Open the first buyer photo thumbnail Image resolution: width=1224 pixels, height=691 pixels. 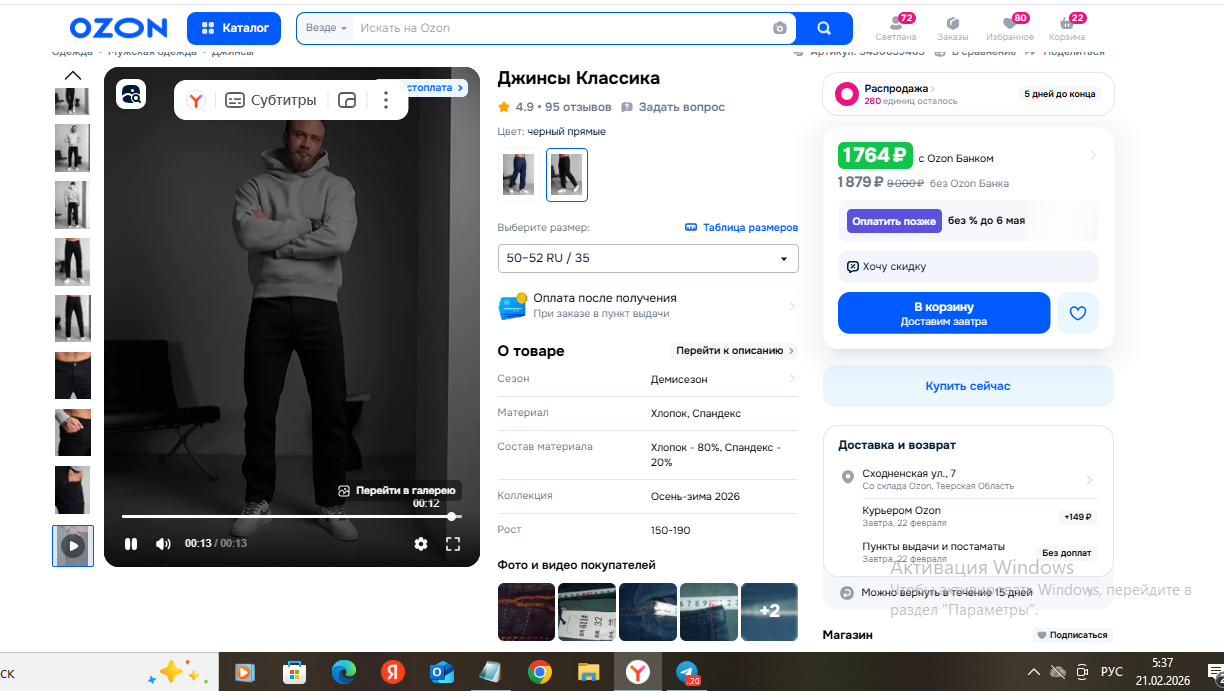pos(526,612)
